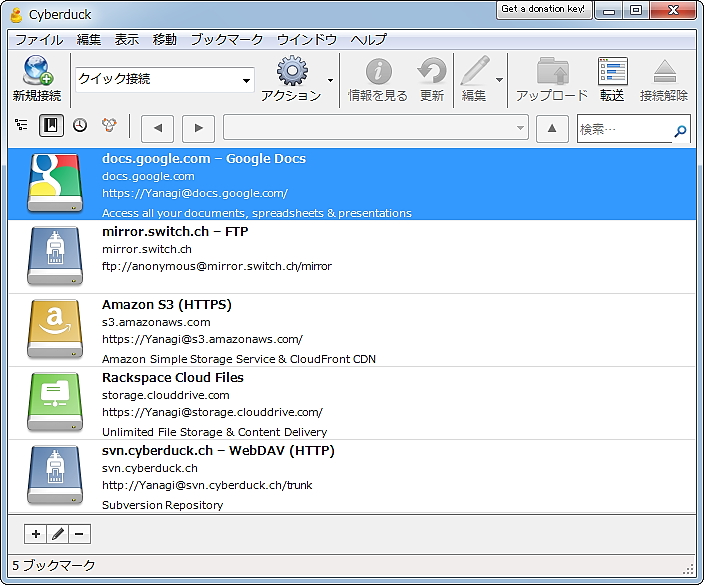Click the mirror.switch.ch FTP drive icon
This screenshot has height=585, width=704.
pos(55,256)
